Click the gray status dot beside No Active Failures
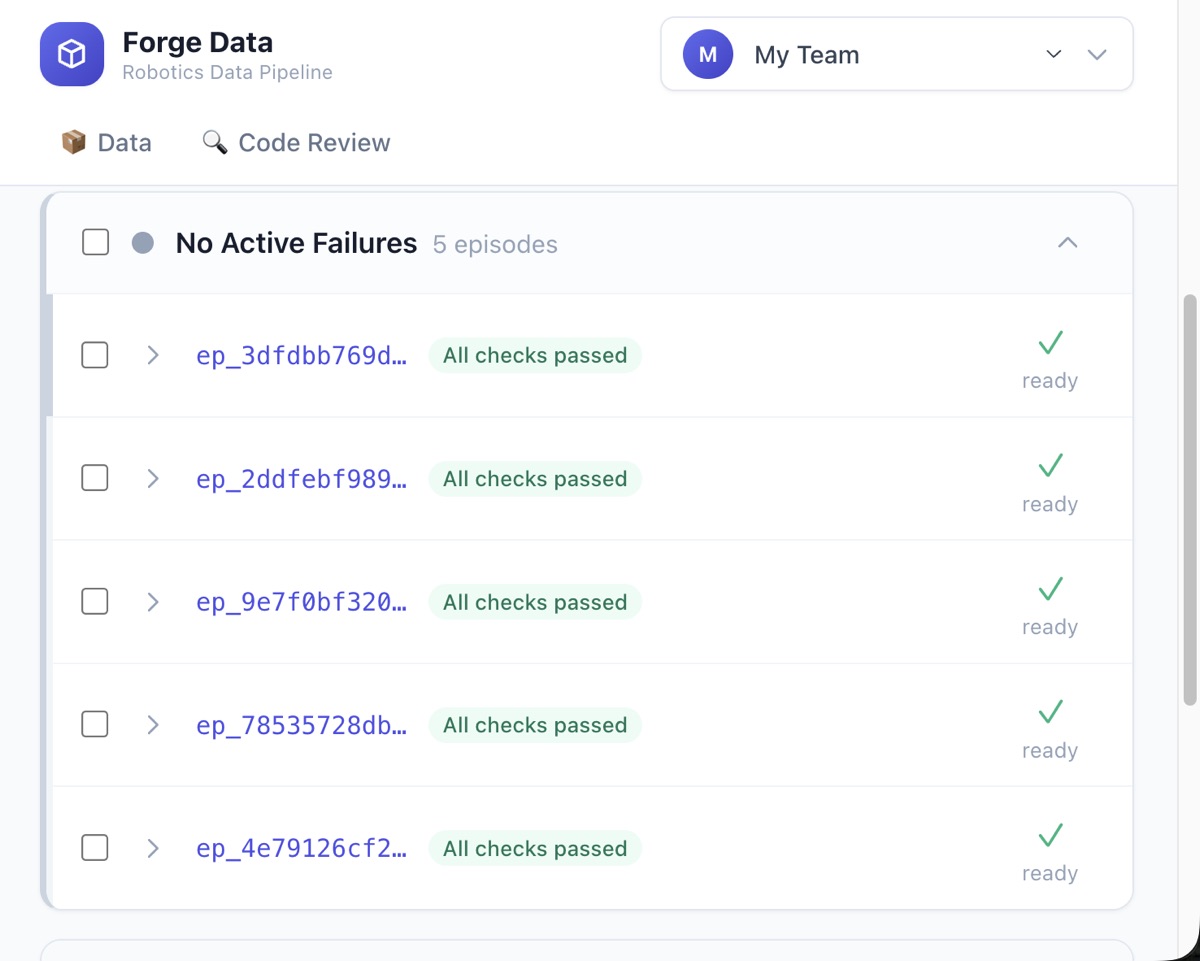 143,243
